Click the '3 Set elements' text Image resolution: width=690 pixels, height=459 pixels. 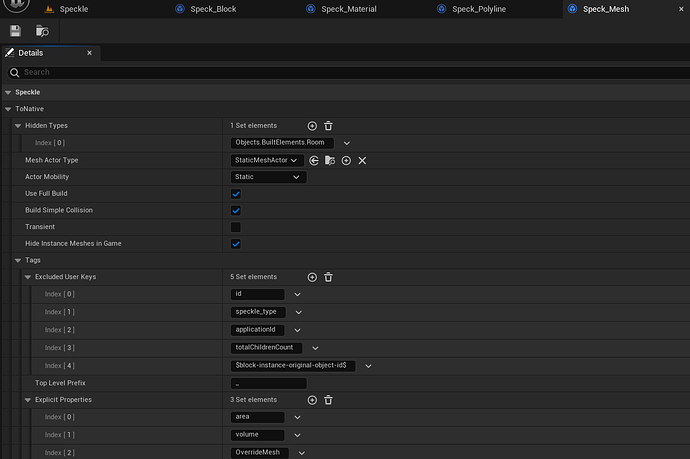(253, 400)
